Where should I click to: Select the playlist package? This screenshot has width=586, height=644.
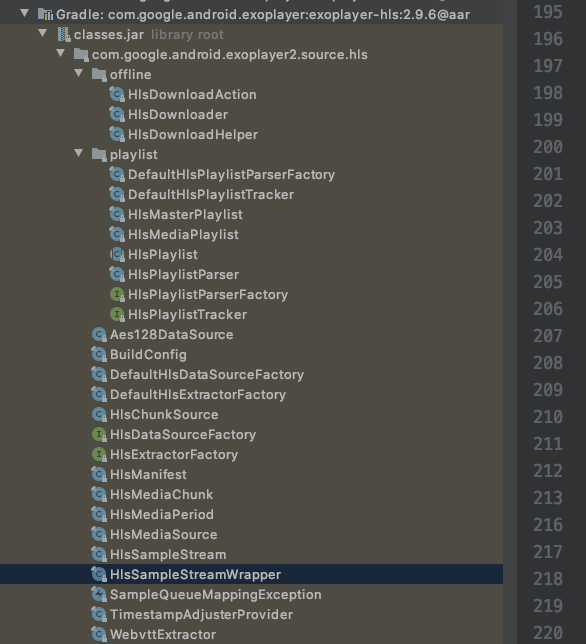133,155
